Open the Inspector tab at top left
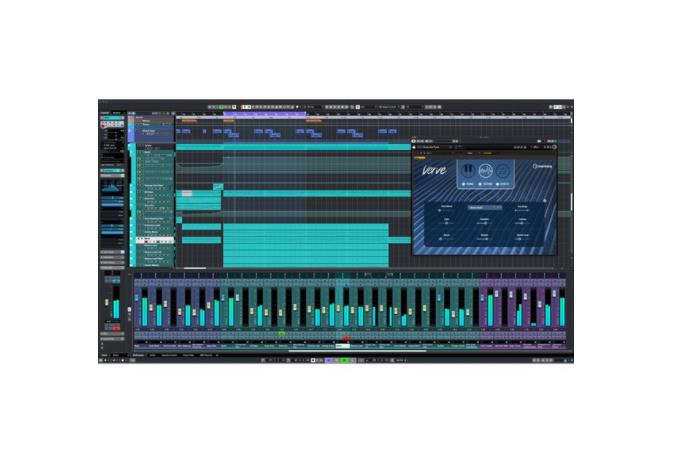 (106, 111)
